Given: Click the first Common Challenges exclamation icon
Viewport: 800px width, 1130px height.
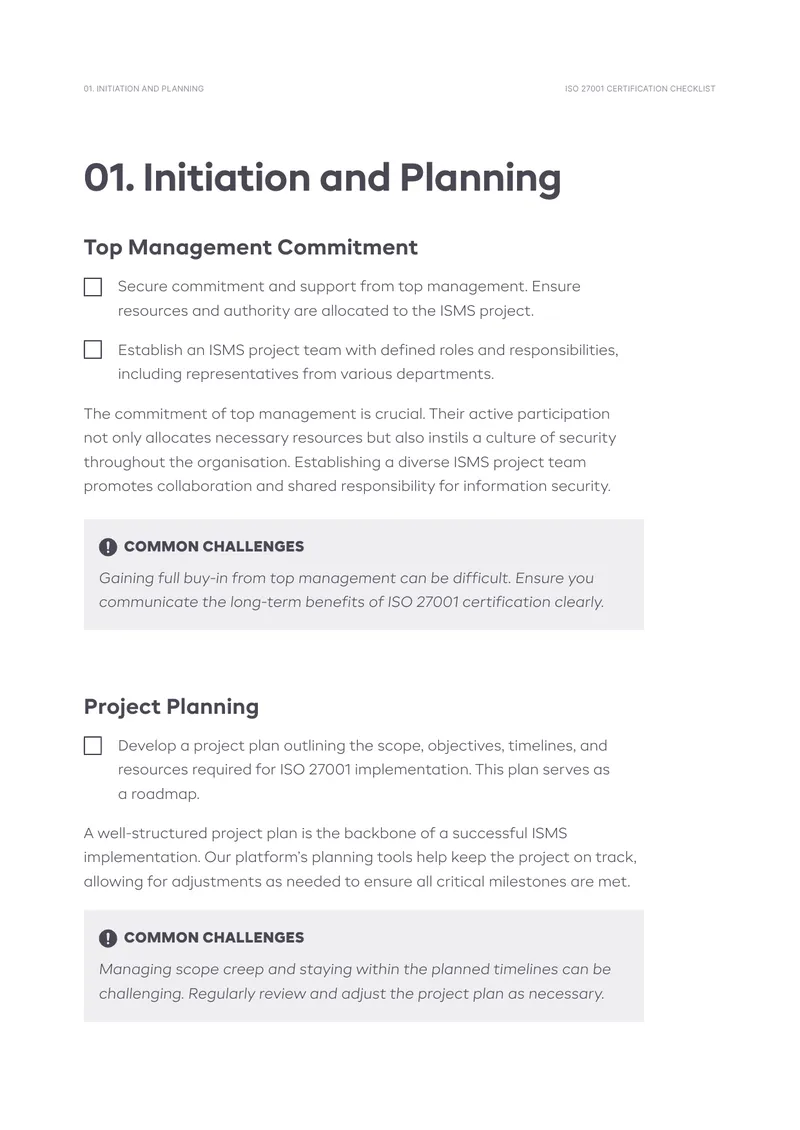Looking at the screenshot, I should click(108, 547).
